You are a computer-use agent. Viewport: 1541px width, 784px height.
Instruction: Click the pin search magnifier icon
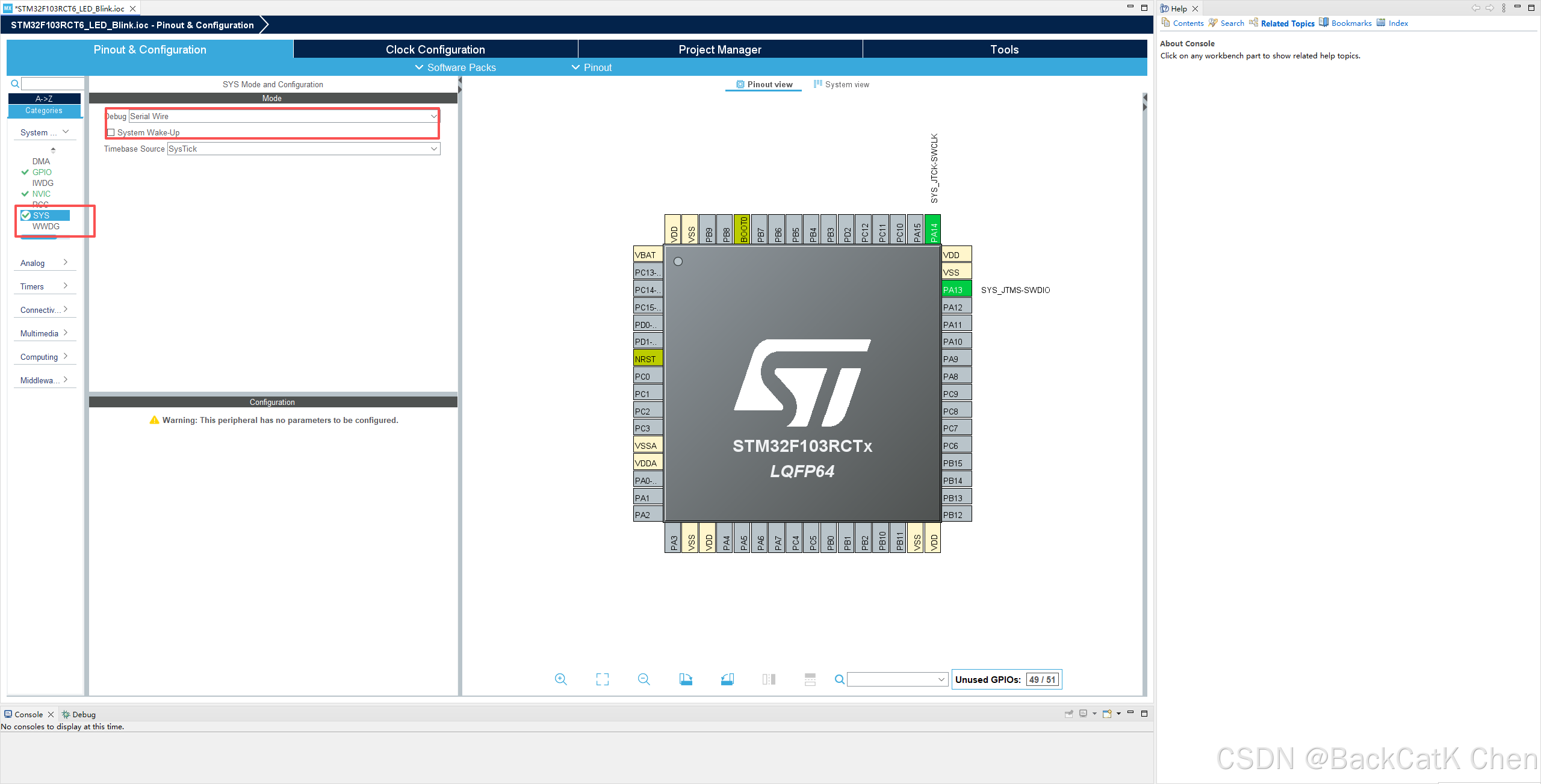pyautogui.click(x=839, y=679)
